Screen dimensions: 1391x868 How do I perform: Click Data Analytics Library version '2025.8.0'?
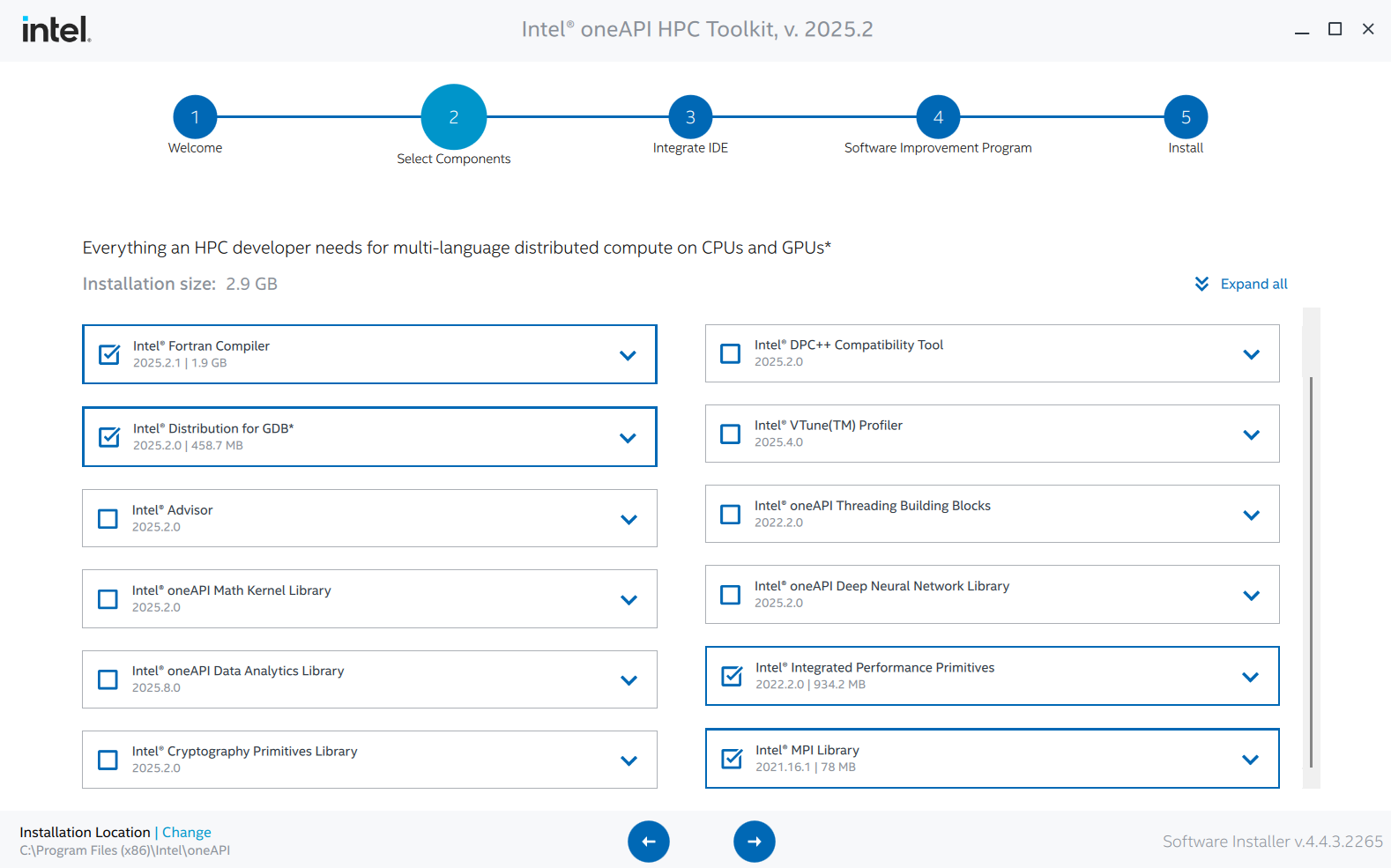click(156, 687)
